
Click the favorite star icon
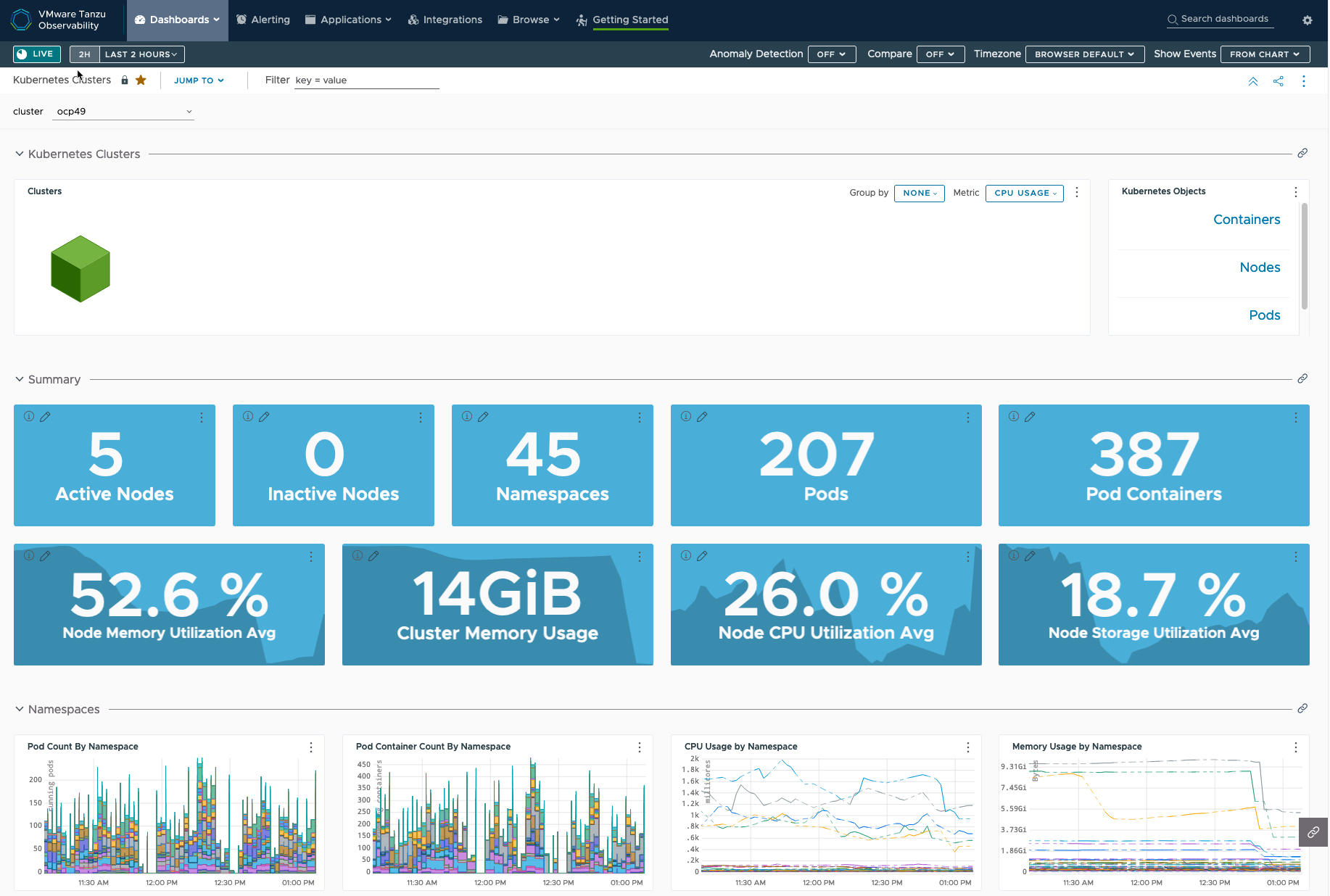pyautogui.click(x=141, y=80)
